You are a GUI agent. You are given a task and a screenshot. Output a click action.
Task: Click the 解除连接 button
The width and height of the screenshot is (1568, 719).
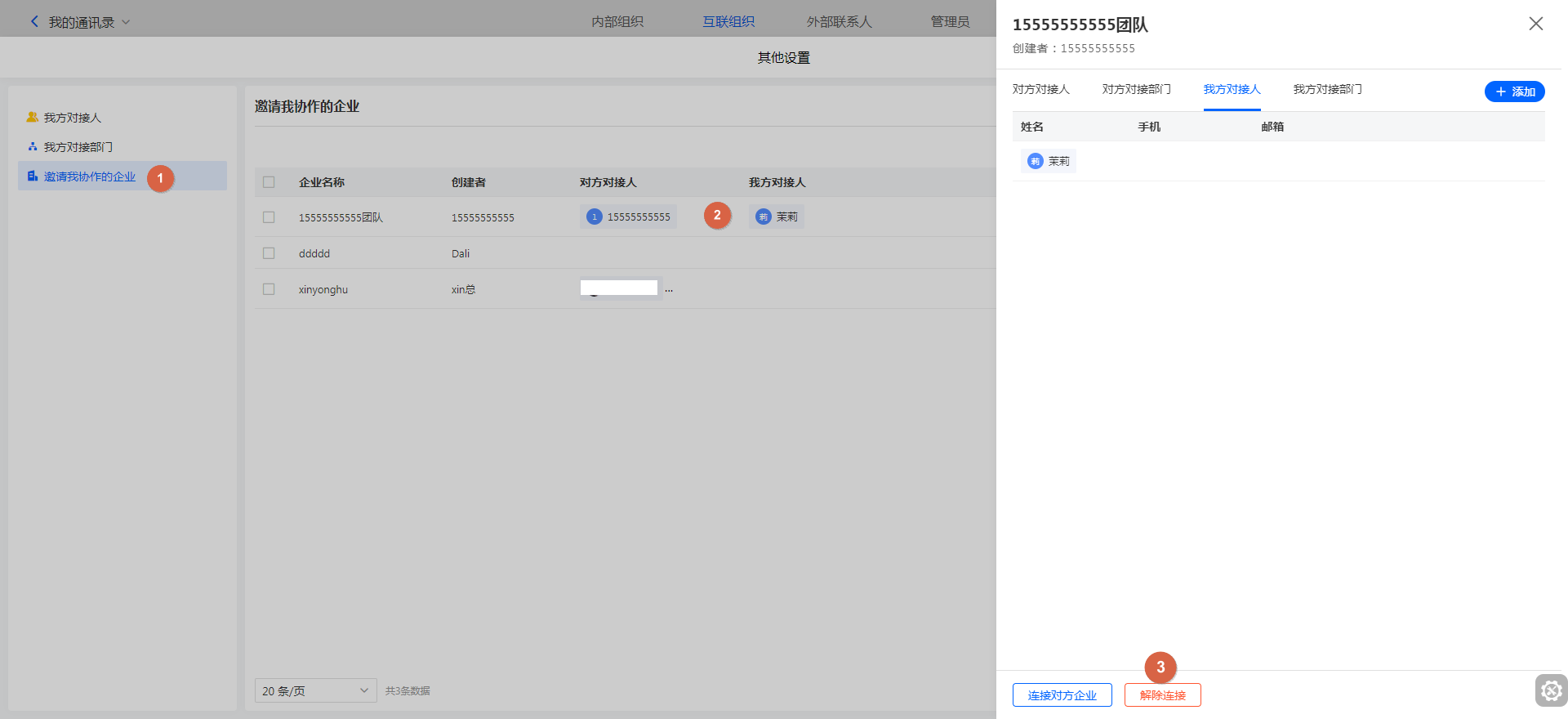pyautogui.click(x=1162, y=695)
